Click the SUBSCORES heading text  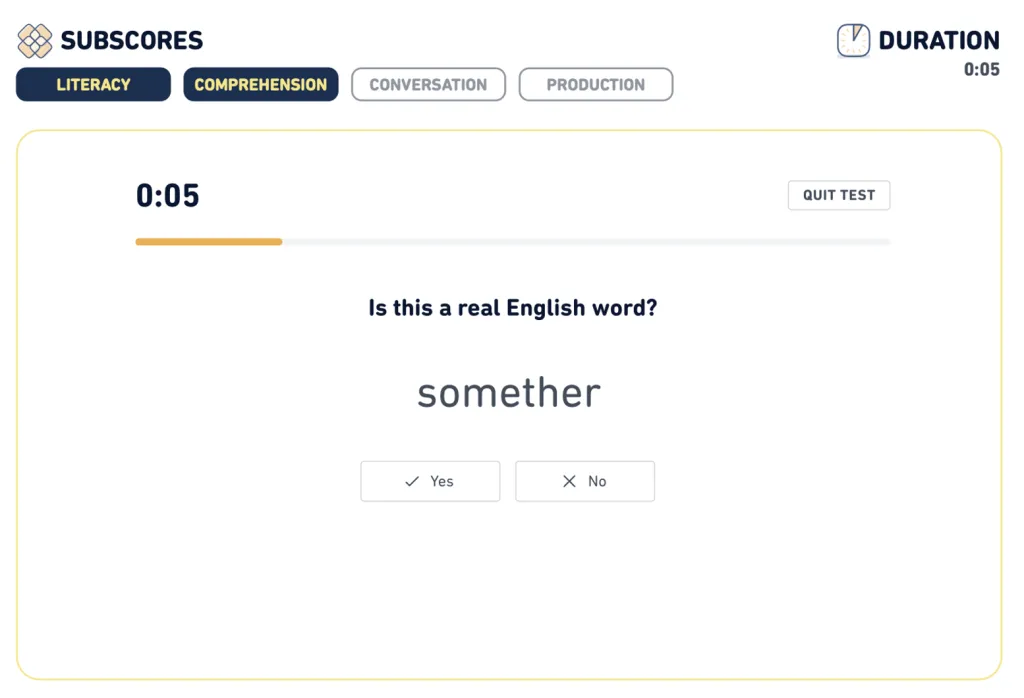(131, 40)
